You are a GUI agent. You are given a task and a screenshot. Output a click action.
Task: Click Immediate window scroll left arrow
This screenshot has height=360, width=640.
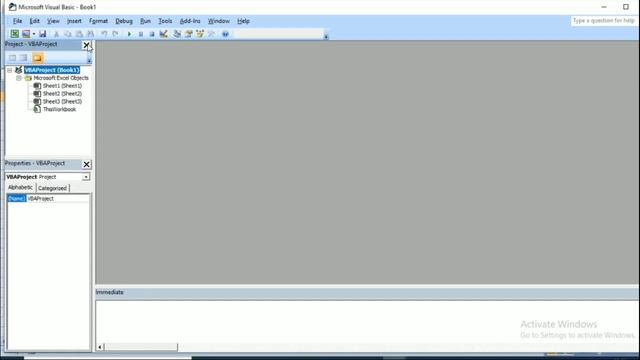click(100, 347)
